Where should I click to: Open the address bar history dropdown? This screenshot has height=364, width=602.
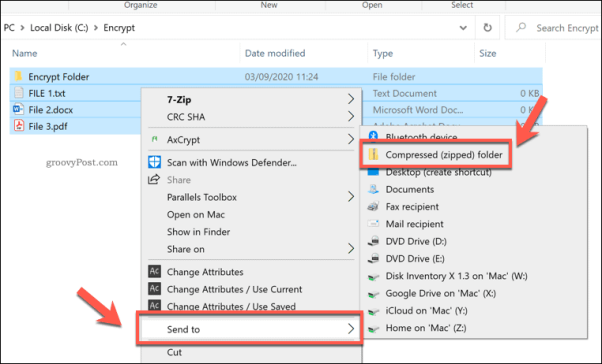463,28
